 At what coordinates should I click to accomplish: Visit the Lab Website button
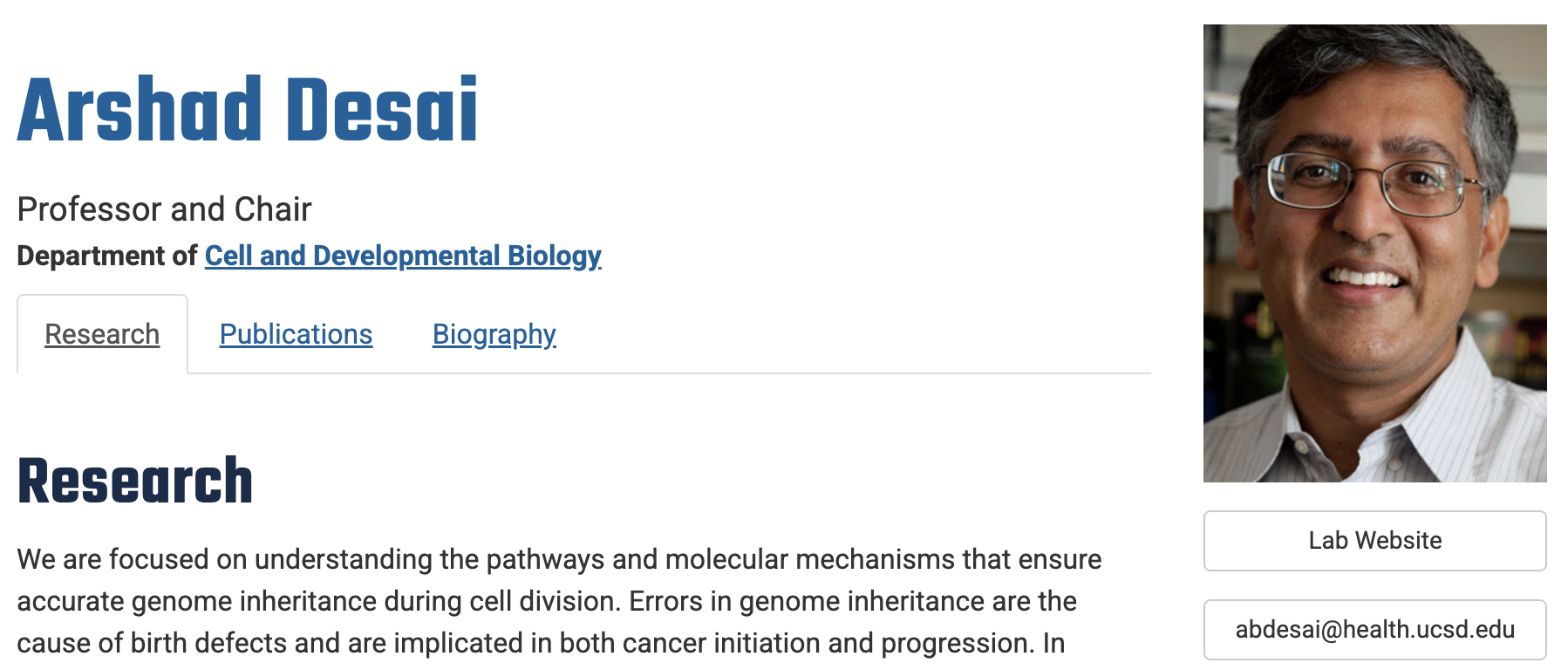[x=1374, y=541]
